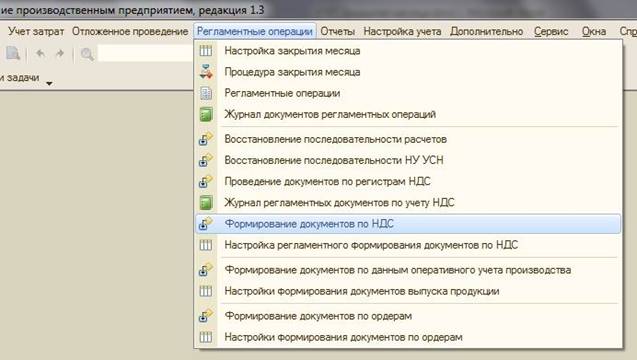Viewport: 637px width, 360px height.
Task: Click green icon beside Журнал регламентных документов по учету НДС
Action: [x=206, y=202]
